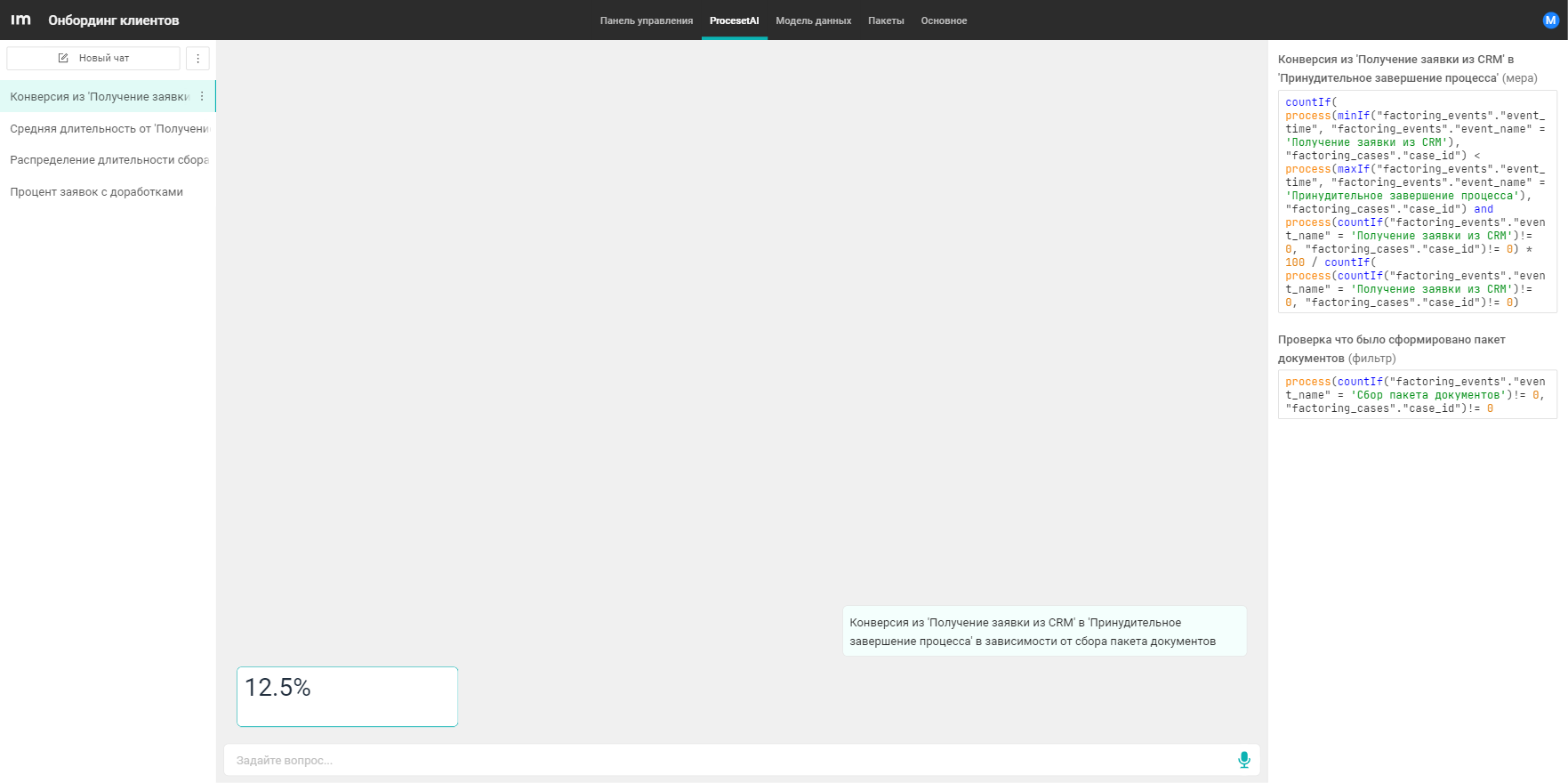The width and height of the screenshot is (1568, 783).
Task: Click the 12.5% result card
Action: coord(347,697)
